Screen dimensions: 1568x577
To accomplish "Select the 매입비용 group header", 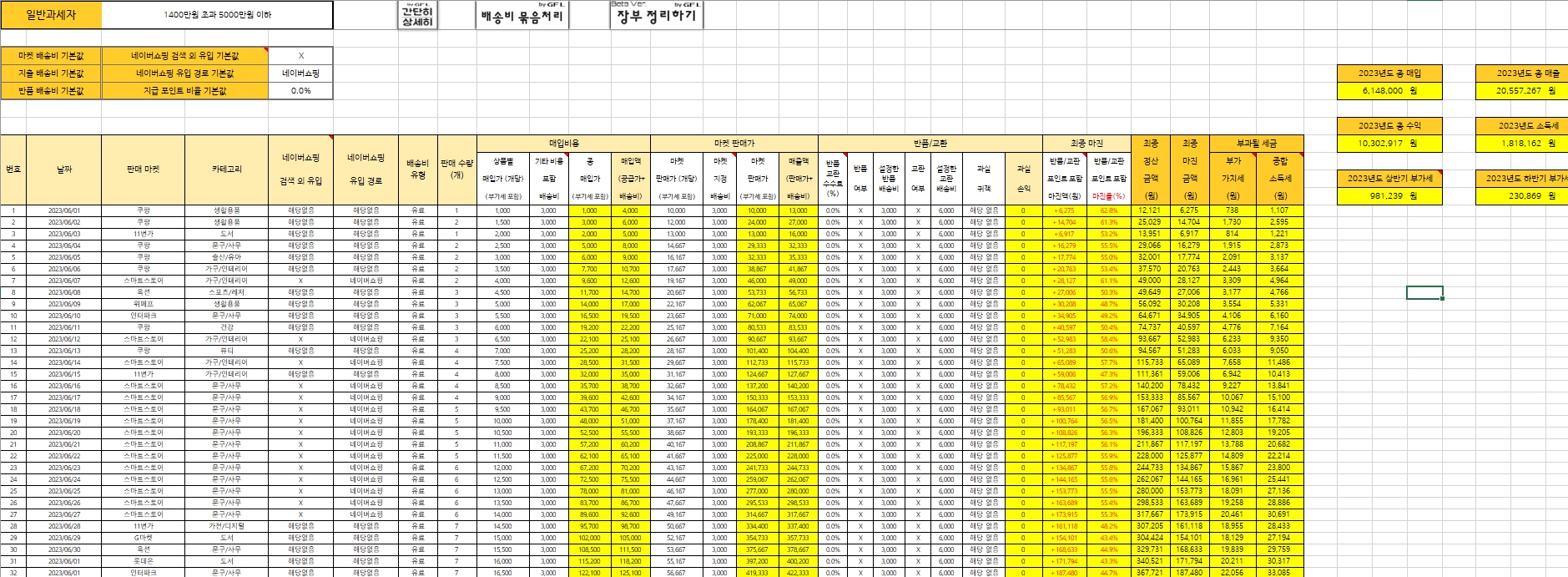I will (563, 144).
